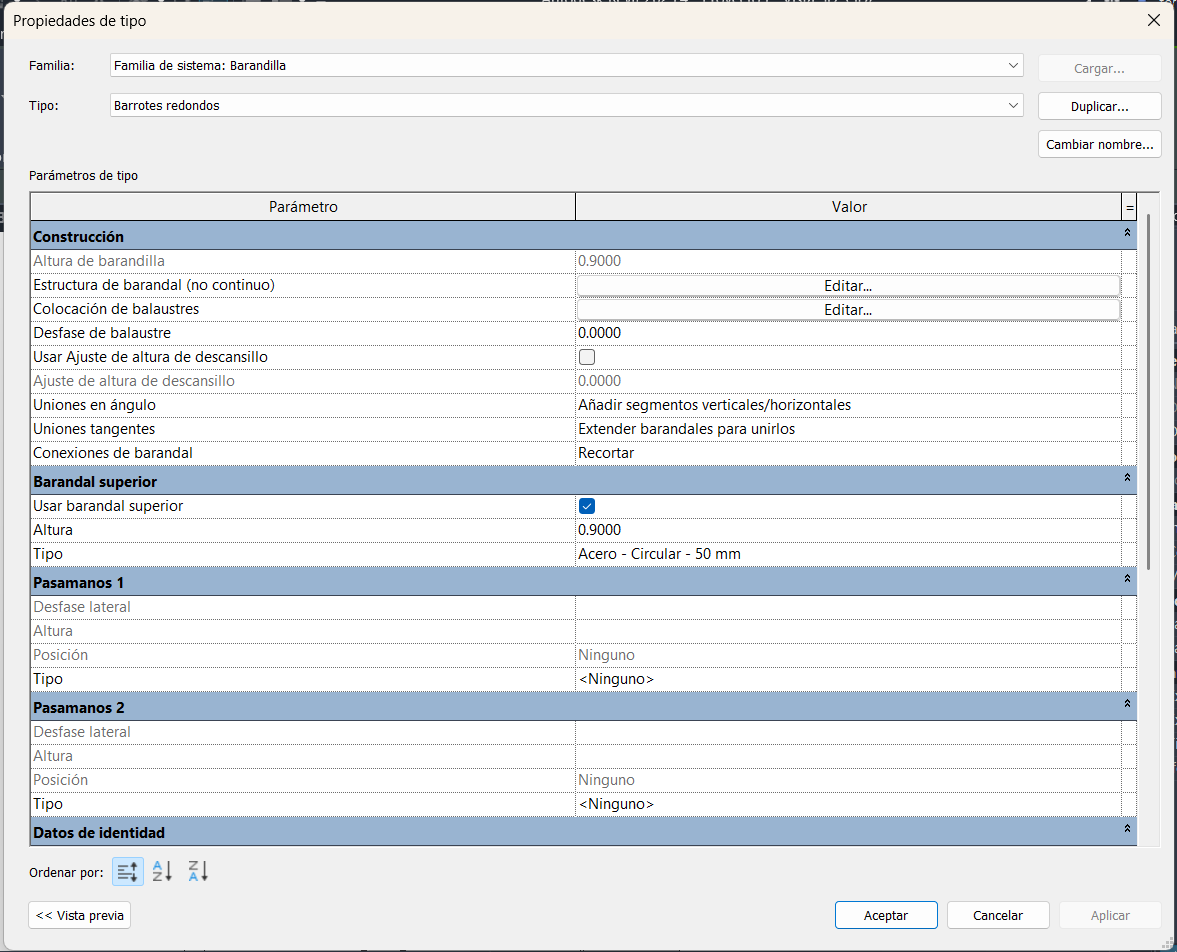
Task: Select the Uniones en ángulo value field
Action: 847,405
